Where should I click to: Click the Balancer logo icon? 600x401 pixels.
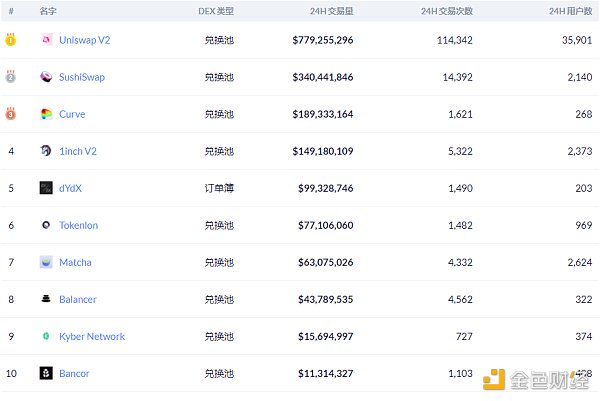tap(46, 299)
